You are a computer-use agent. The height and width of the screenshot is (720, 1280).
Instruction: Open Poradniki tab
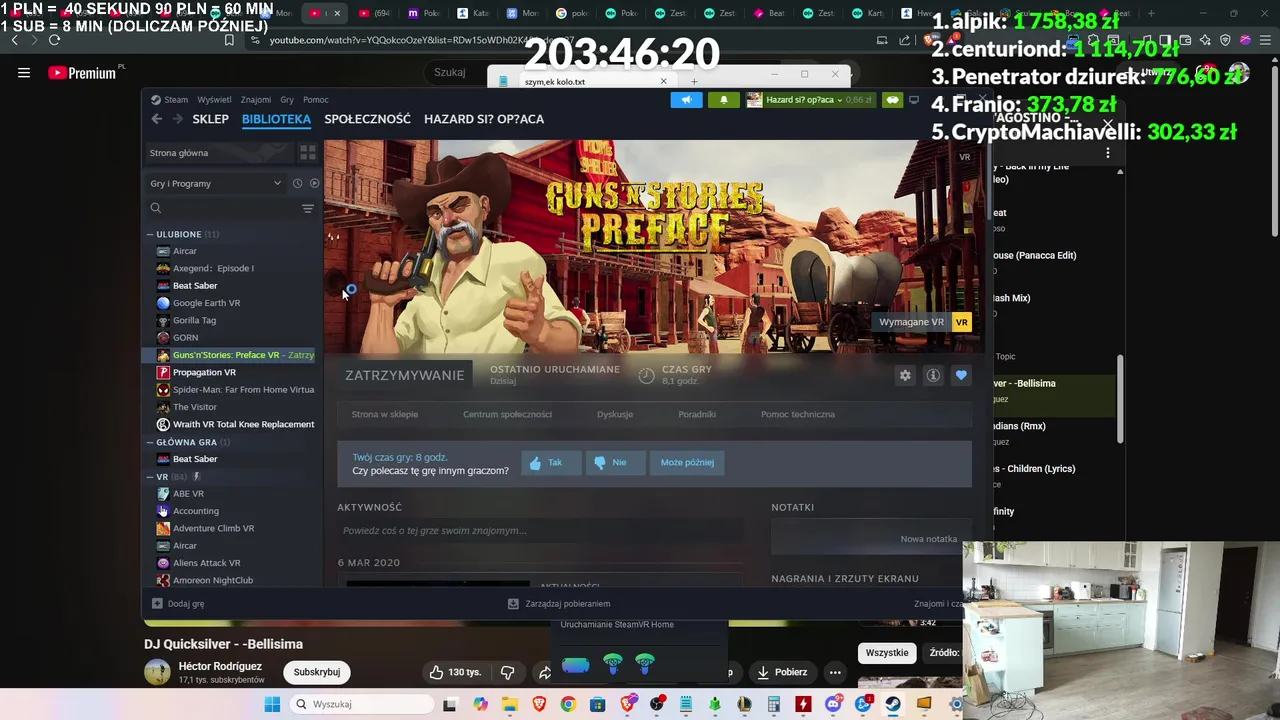tap(697, 414)
